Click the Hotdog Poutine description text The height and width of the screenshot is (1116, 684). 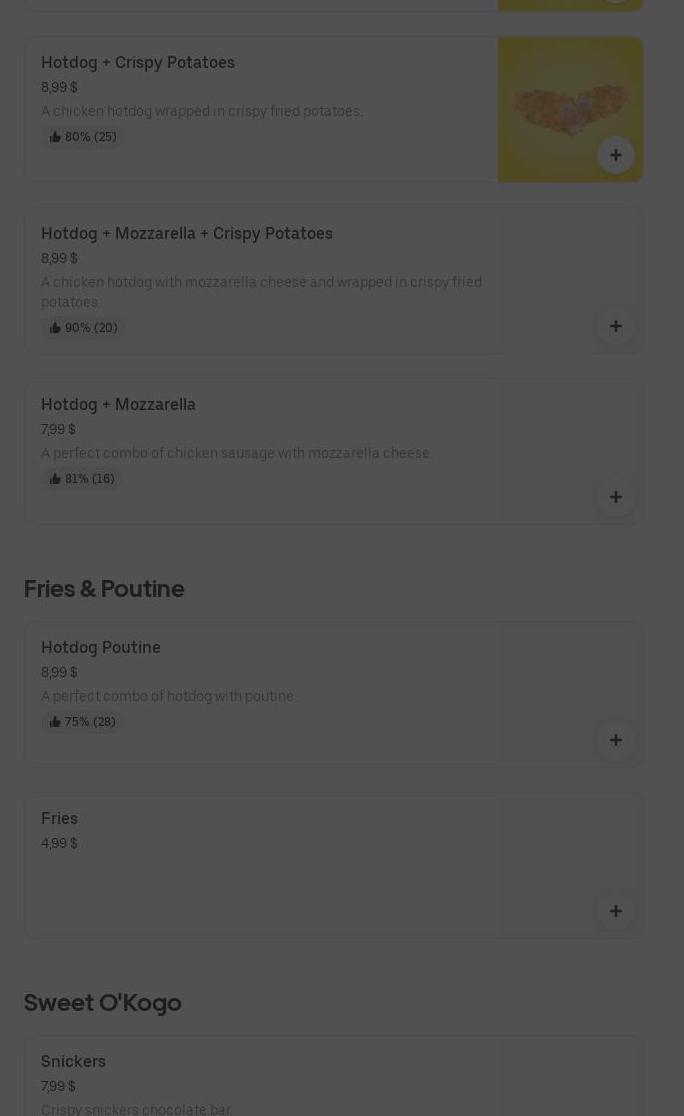[168, 696]
